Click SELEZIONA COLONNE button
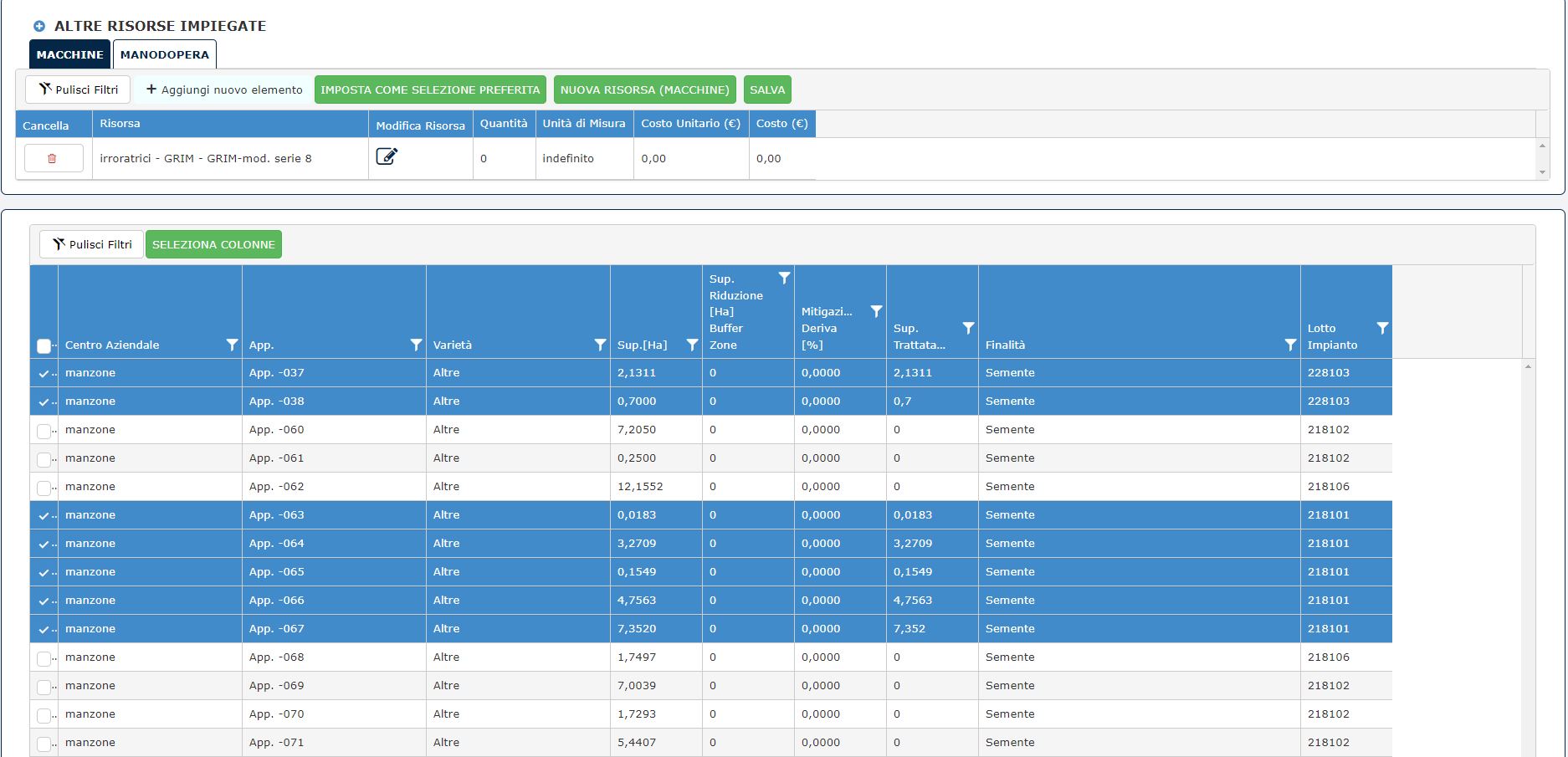Image resolution: width=1568 pixels, height=757 pixels. click(213, 244)
